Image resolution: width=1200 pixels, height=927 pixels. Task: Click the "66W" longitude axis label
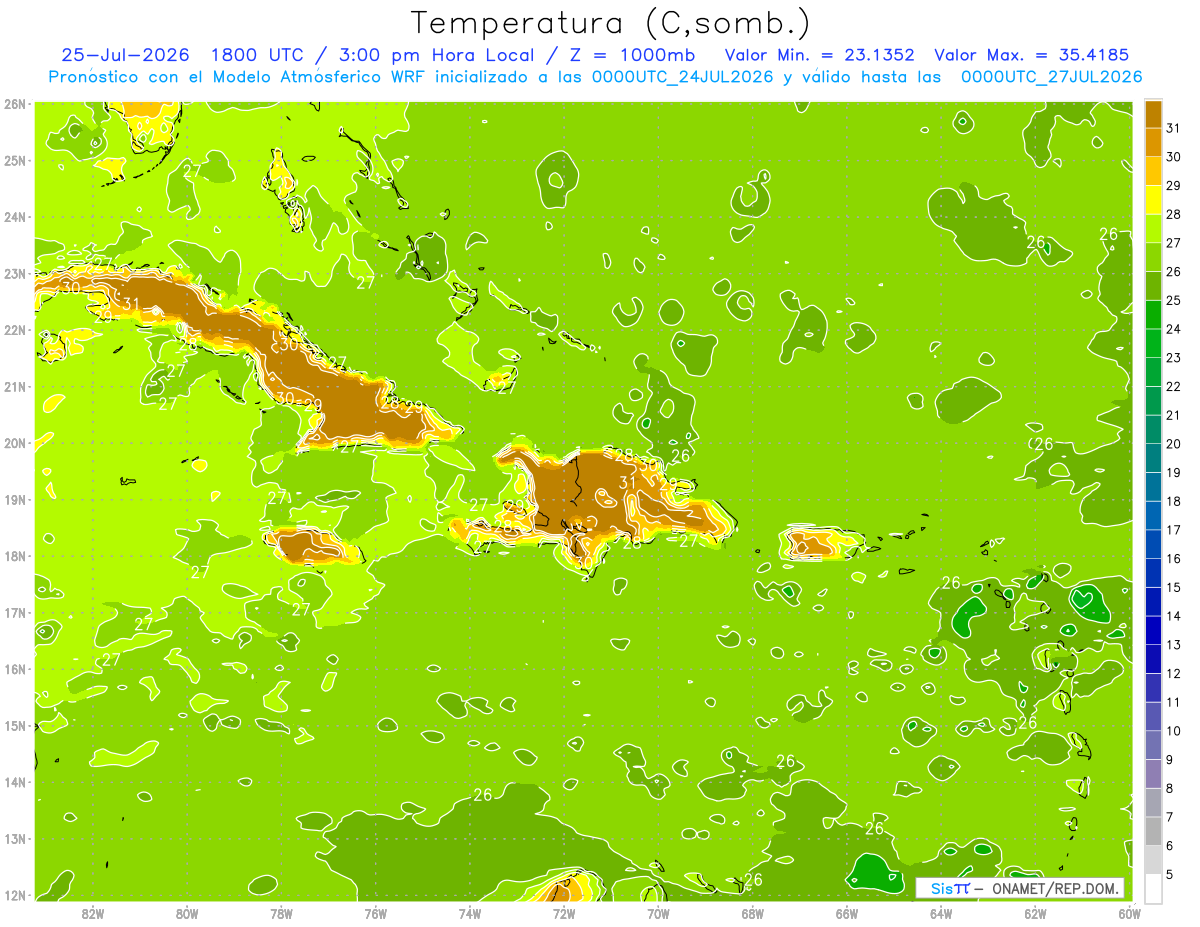846,914
